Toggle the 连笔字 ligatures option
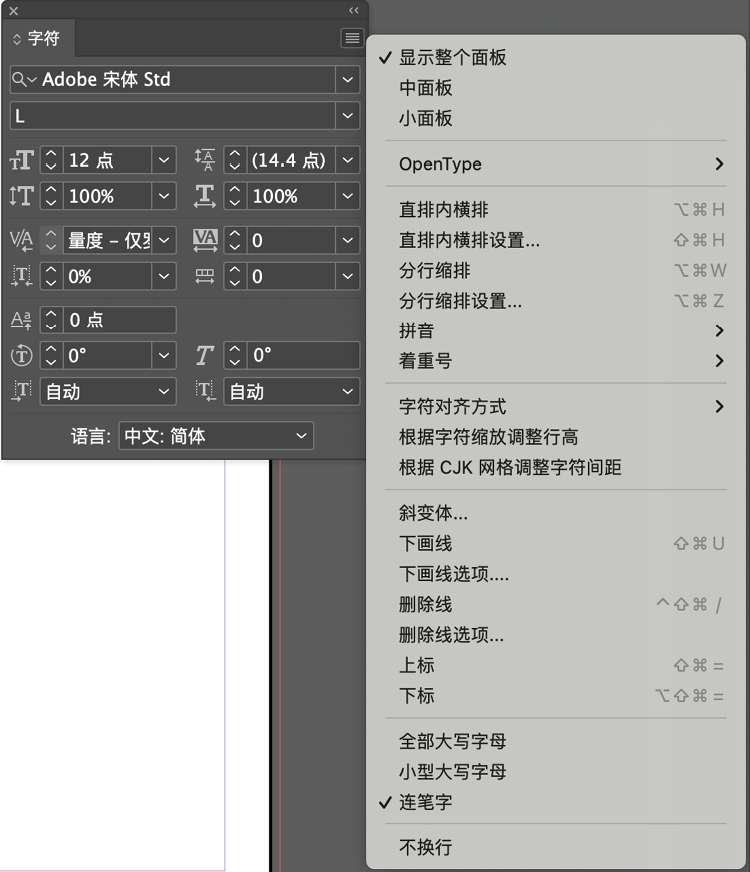Image resolution: width=750 pixels, height=872 pixels. click(426, 802)
